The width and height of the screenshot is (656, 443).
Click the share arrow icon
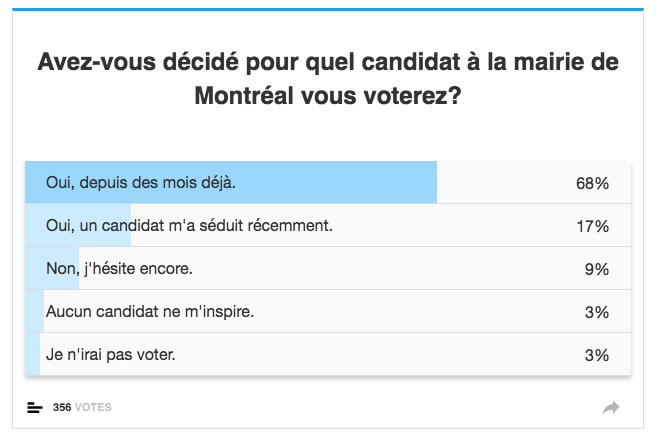pyautogui.click(x=611, y=407)
